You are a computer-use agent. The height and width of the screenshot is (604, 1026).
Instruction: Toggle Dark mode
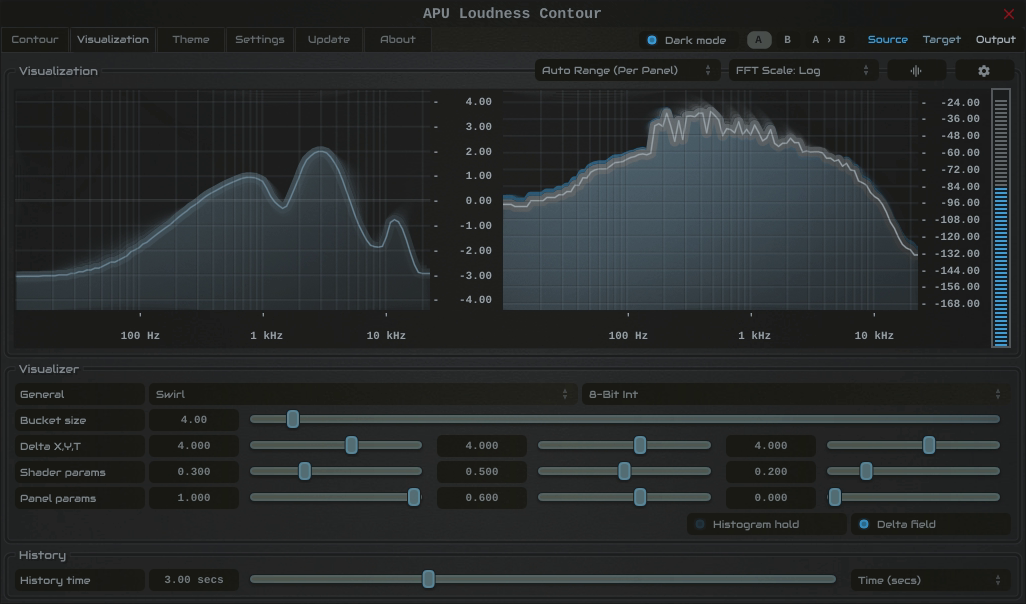(x=686, y=40)
